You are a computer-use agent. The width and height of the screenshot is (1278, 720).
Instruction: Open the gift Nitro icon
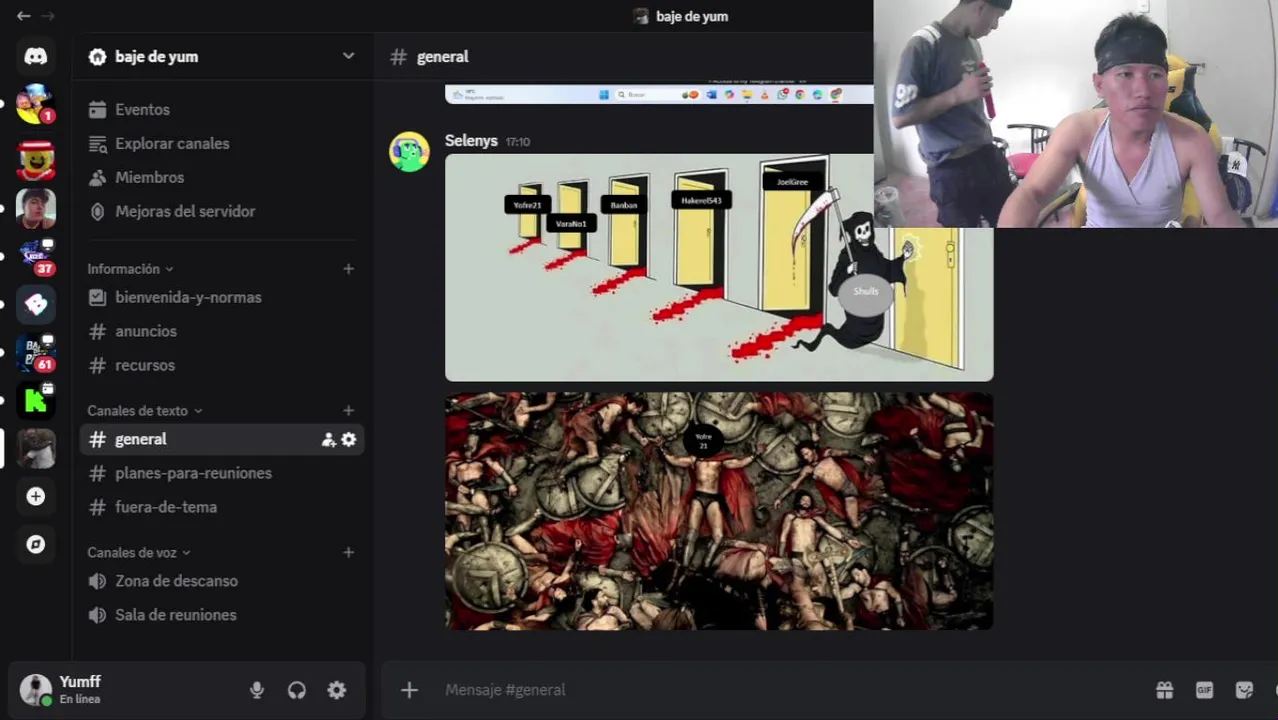tap(1164, 690)
